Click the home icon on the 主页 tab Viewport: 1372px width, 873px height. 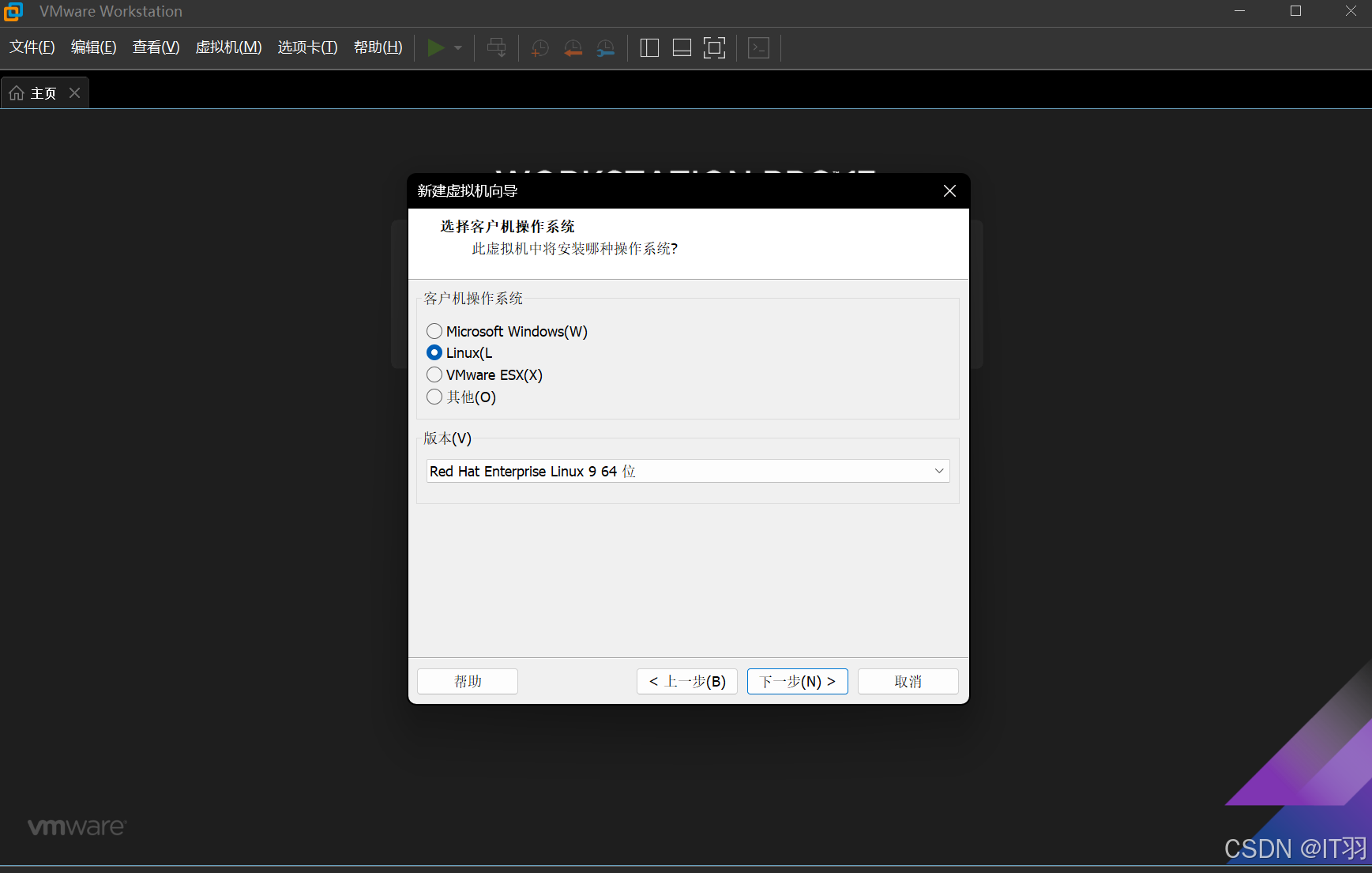[17, 93]
